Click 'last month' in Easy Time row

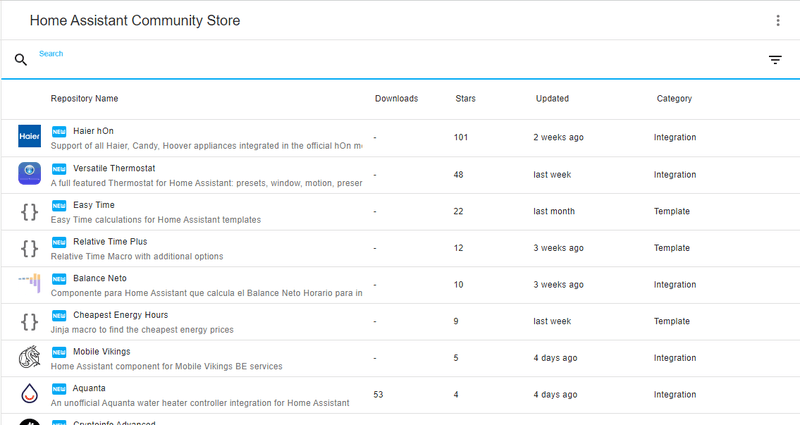(x=554, y=211)
